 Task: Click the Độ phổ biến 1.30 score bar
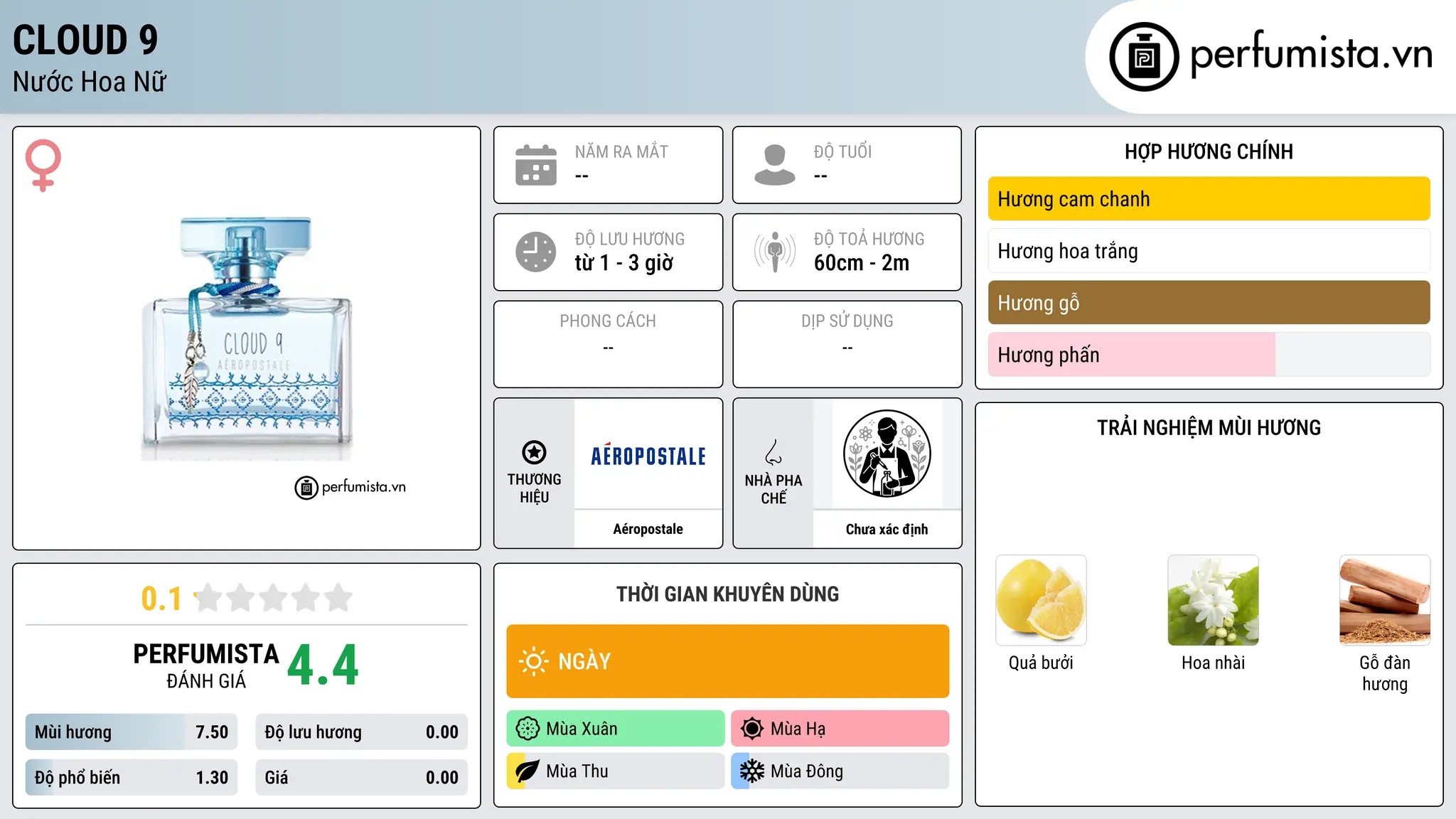(x=132, y=778)
